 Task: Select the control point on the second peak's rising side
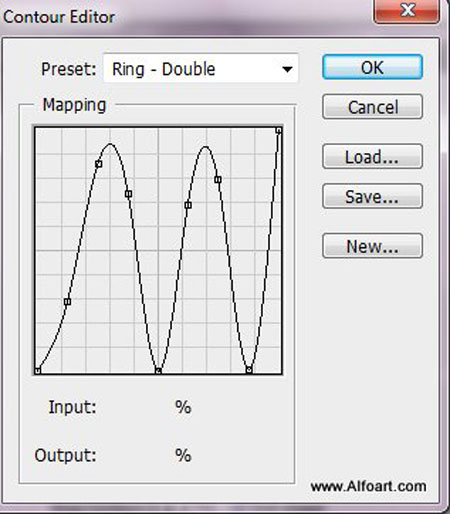pyautogui.click(x=188, y=205)
